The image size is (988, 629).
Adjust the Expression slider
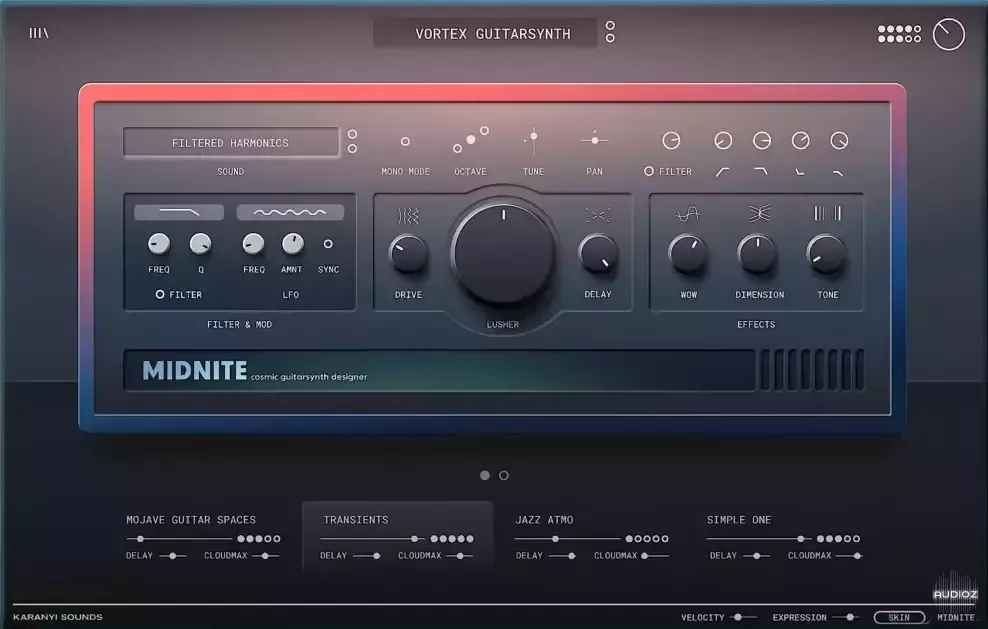846,618
